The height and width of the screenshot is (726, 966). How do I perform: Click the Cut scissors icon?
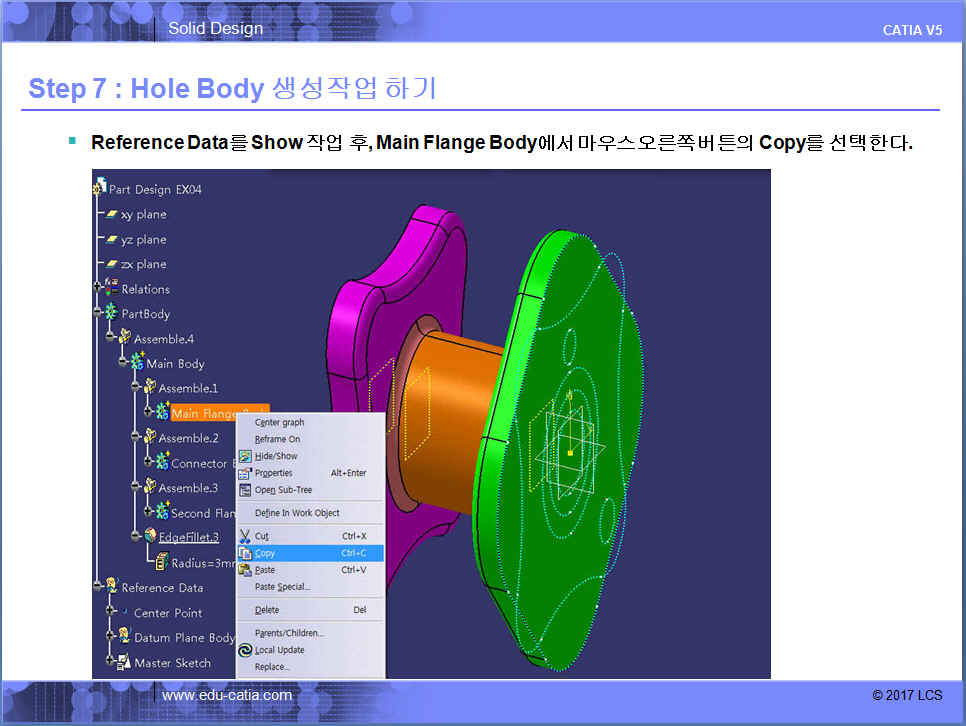coord(245,537)
